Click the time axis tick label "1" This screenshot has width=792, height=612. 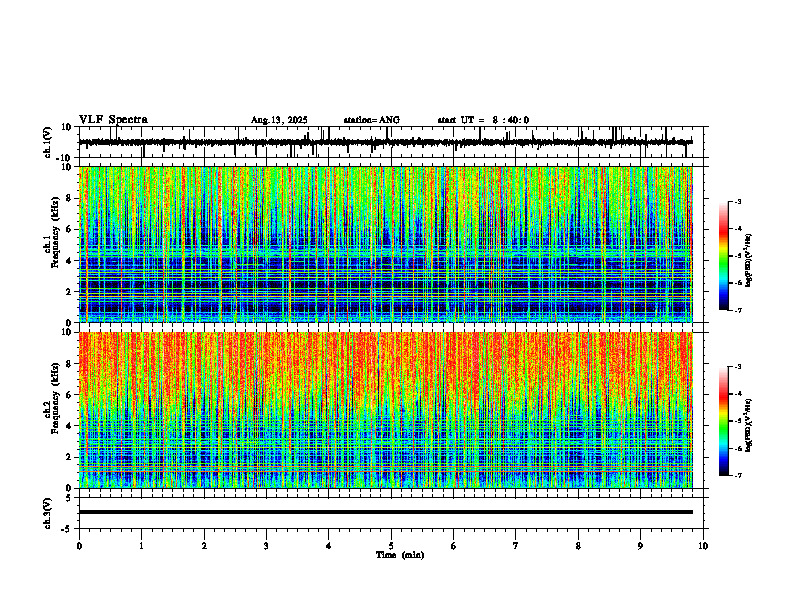tap(141, 546)
